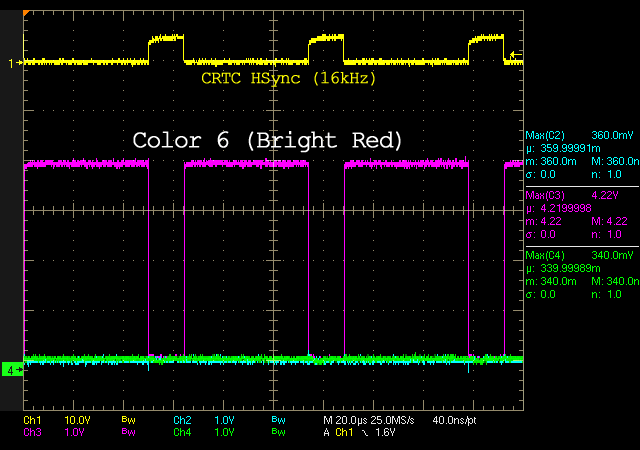640x450 pixels.
Task: Click the Color 6 (Bright Red) annotation
Action: [x=267, y=141]
